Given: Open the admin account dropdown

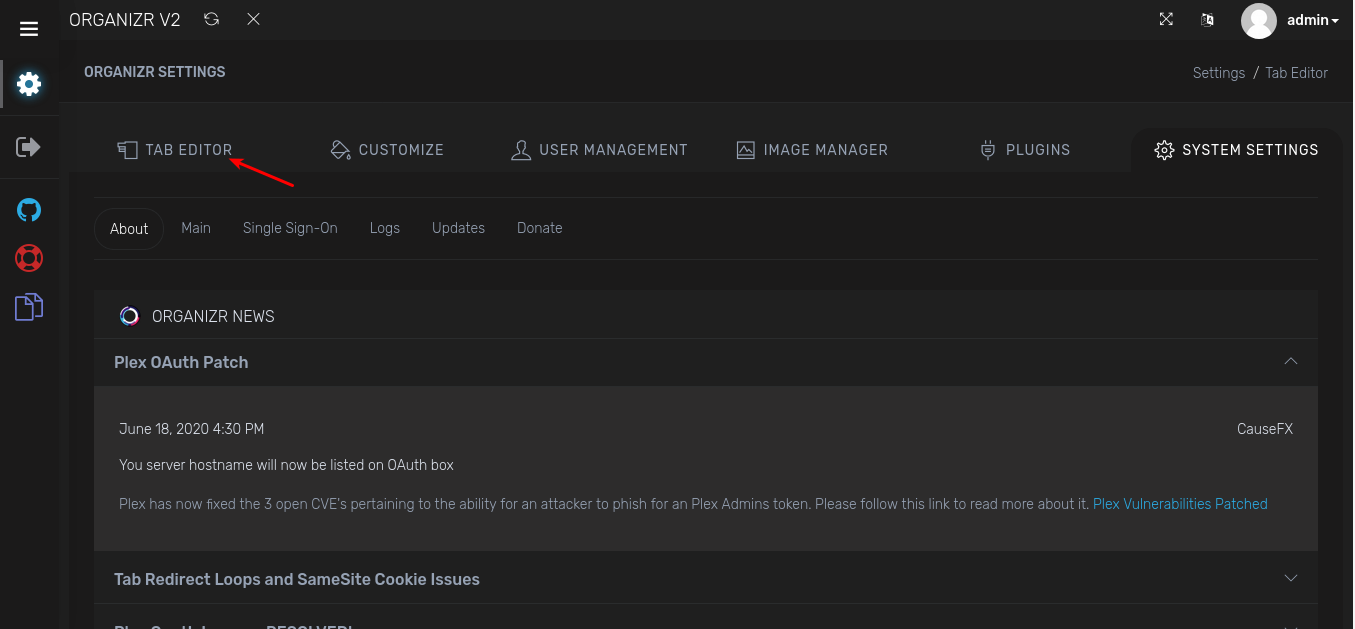Looking at the screenshot, I should 1311,19.
